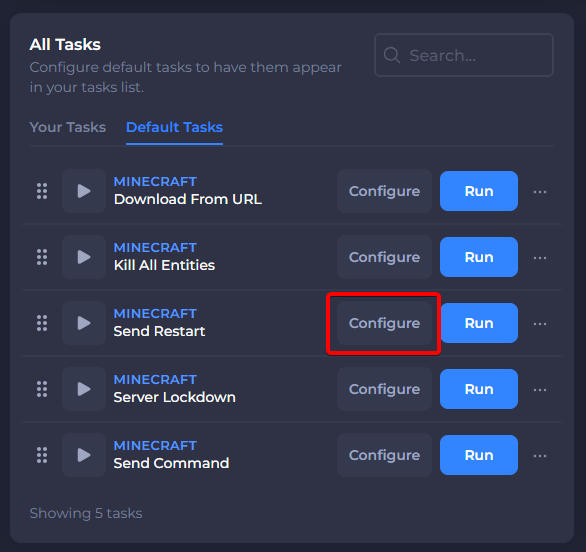Image resolution: width=586 pixels, height=552 pixels.
Task: Click the Search tasks input field
Action: coord(464,55)
